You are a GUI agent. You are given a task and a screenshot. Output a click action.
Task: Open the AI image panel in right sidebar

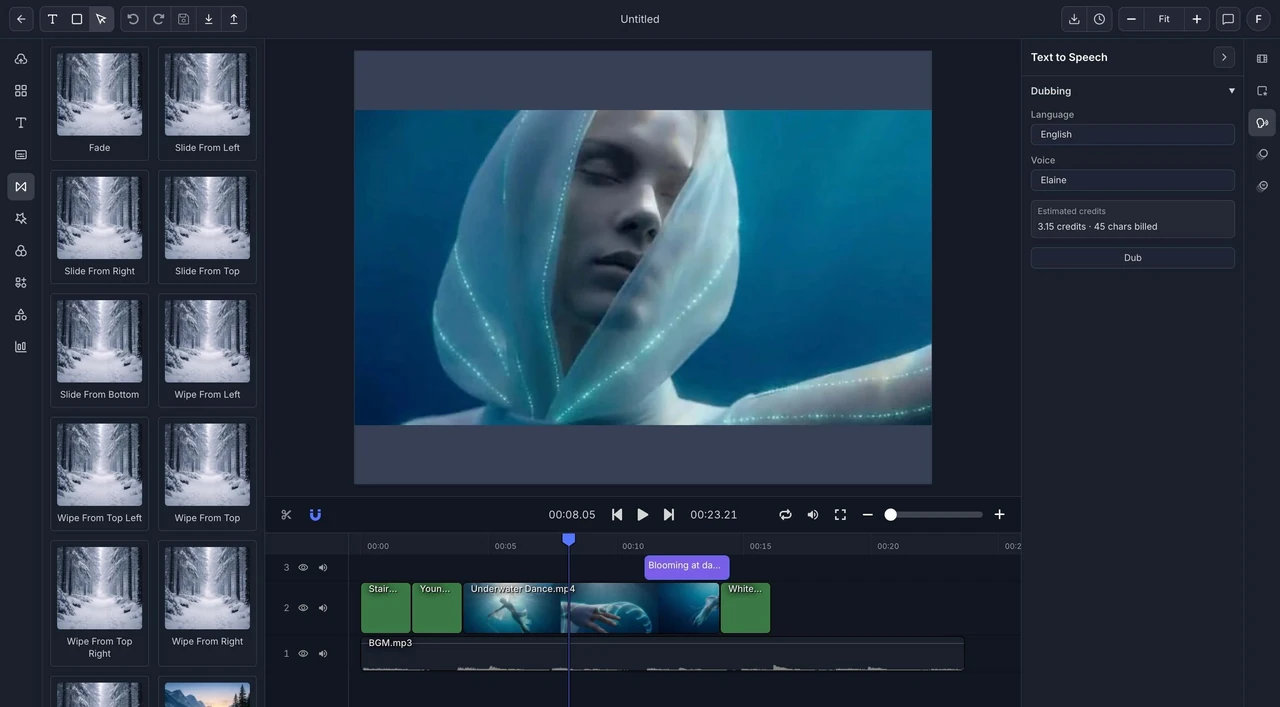1262,91
